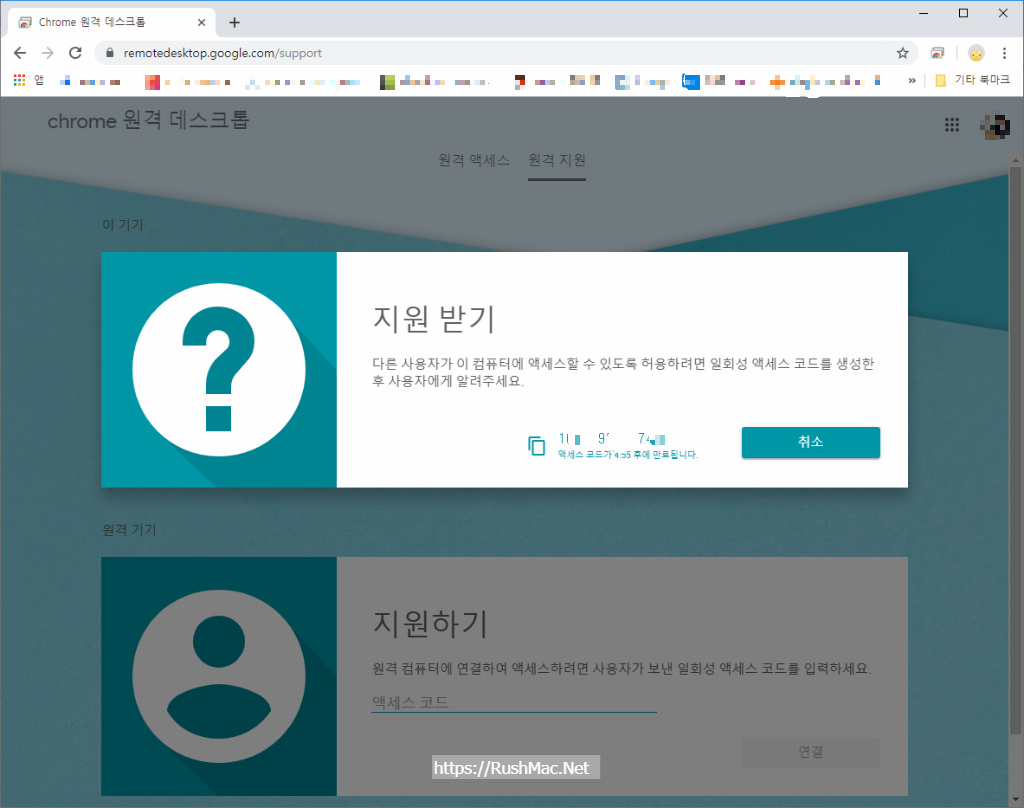Image resolution: width=1024 pixels, height=808 pixels.
Task: Open the apps shortcut in bookmarks bar
Action: coord(29,80)
